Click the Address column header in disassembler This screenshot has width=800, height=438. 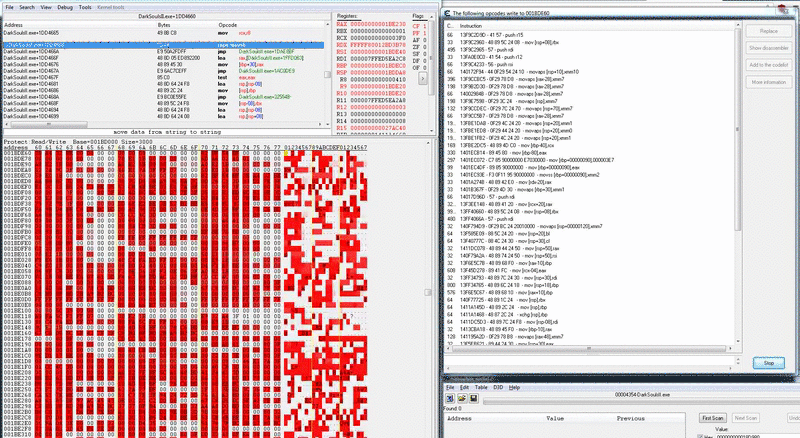point(13,25)
